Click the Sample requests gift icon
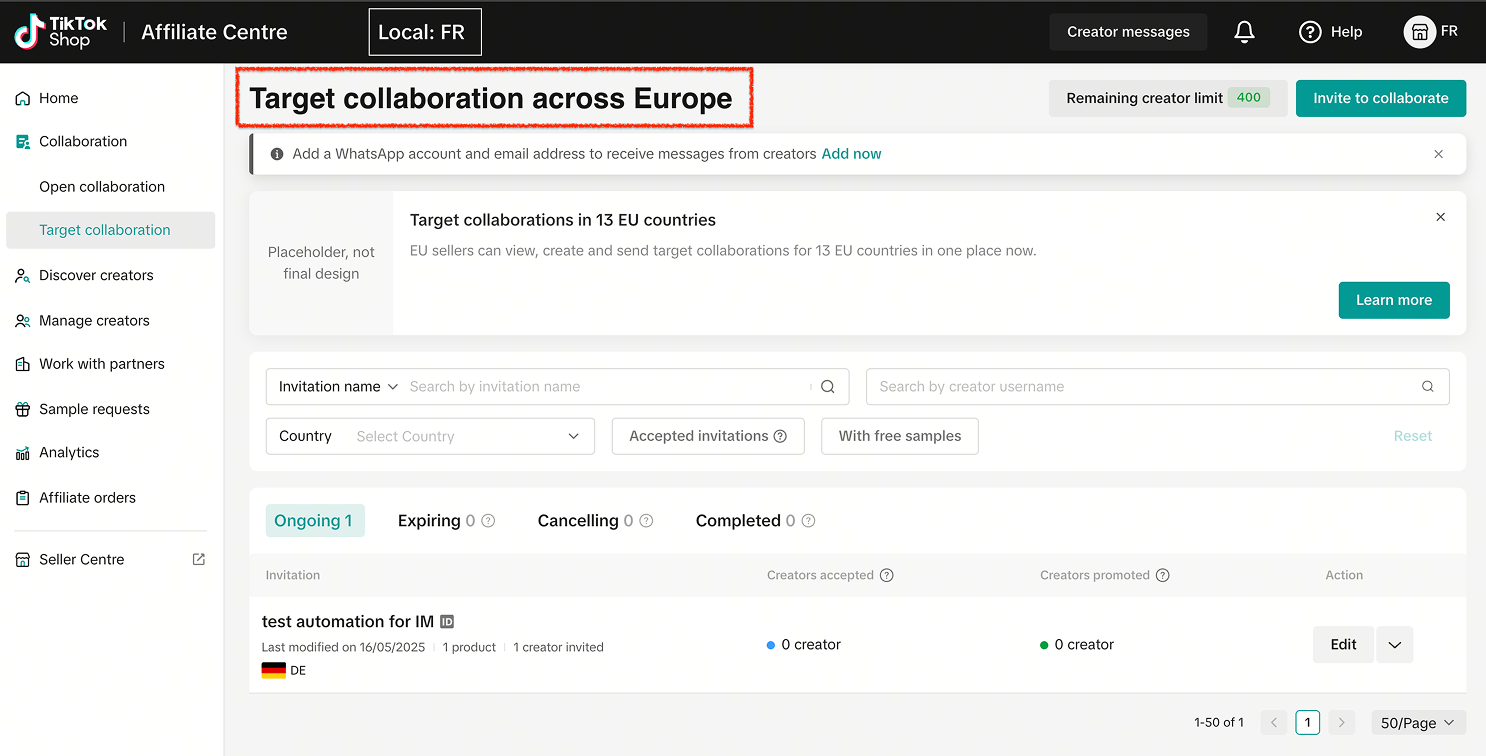This screenshot has width=1486, height=756. click(x=22, y=409)
